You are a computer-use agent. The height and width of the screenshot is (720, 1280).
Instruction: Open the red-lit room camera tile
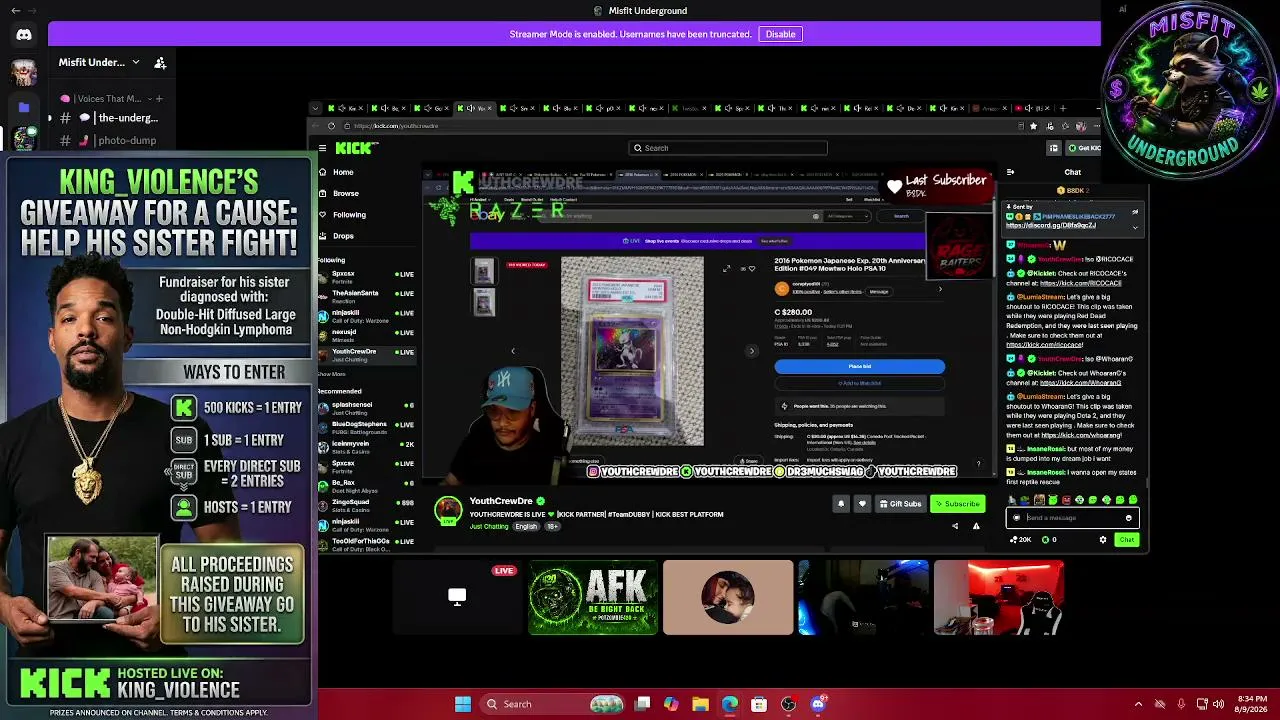(x=999, y=598)
